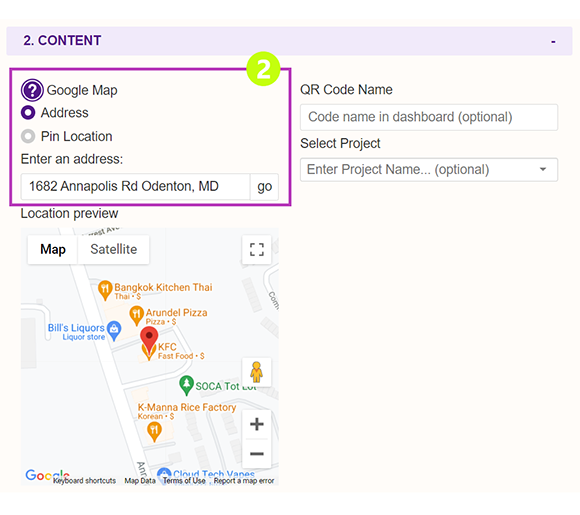Click the KFC Fast Food label
The width and height of the screenshot is (580, 515).
(181, 351)
